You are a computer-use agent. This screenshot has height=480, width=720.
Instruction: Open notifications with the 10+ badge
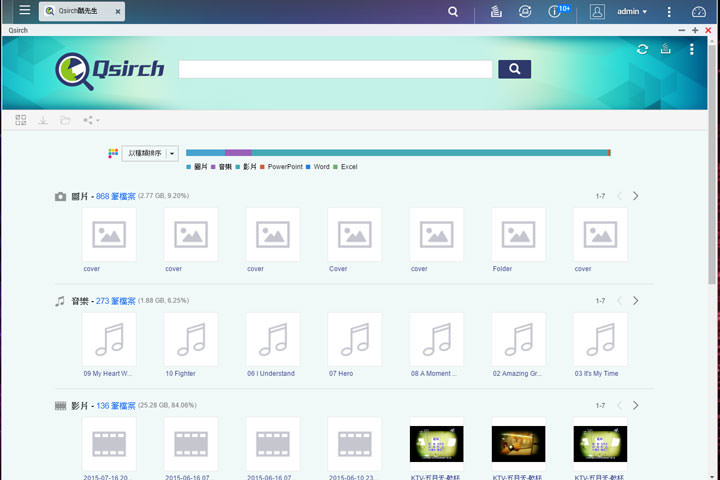click(557, 12)
